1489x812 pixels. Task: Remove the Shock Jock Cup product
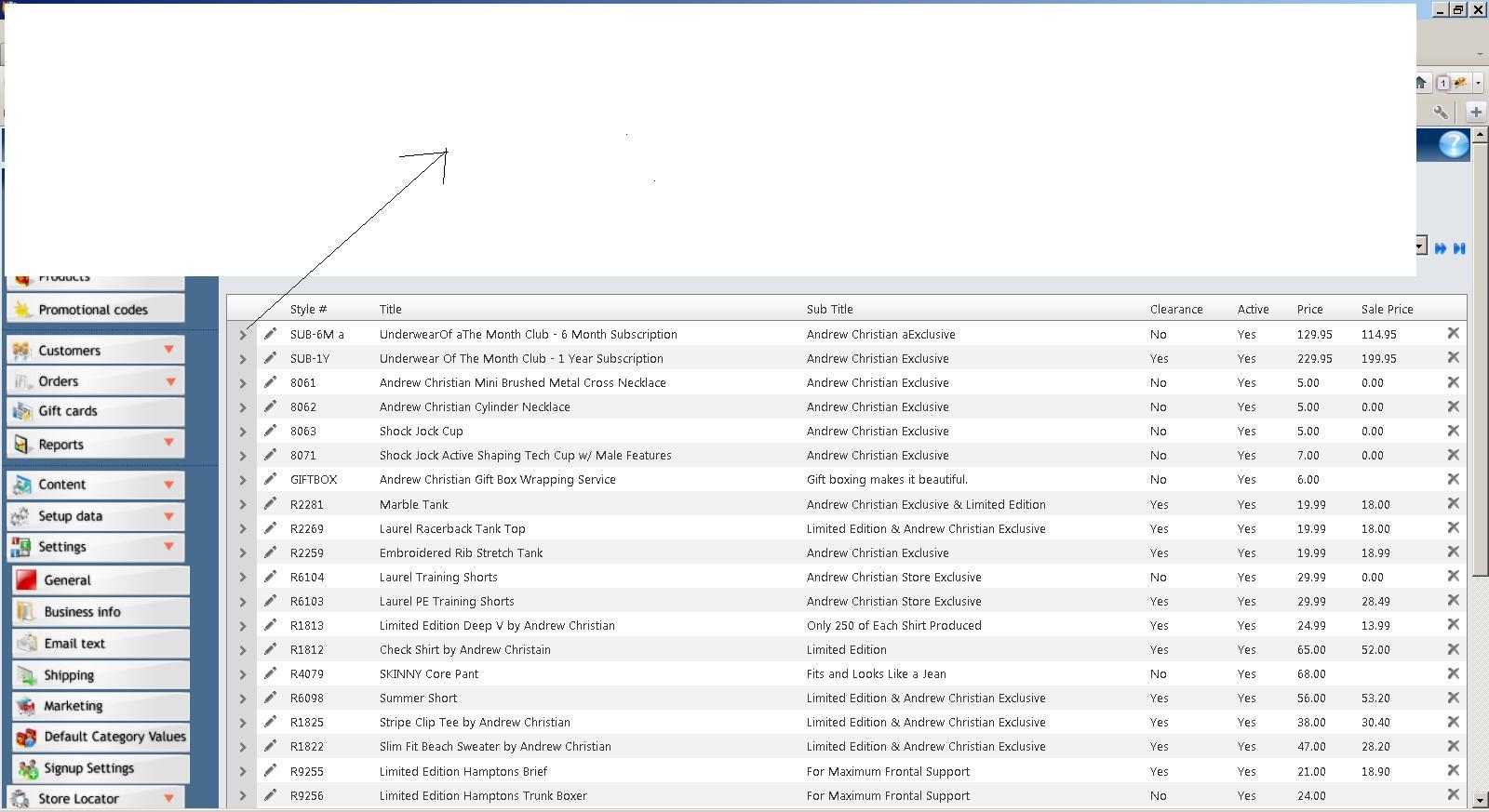click(x=1453, y=431)
